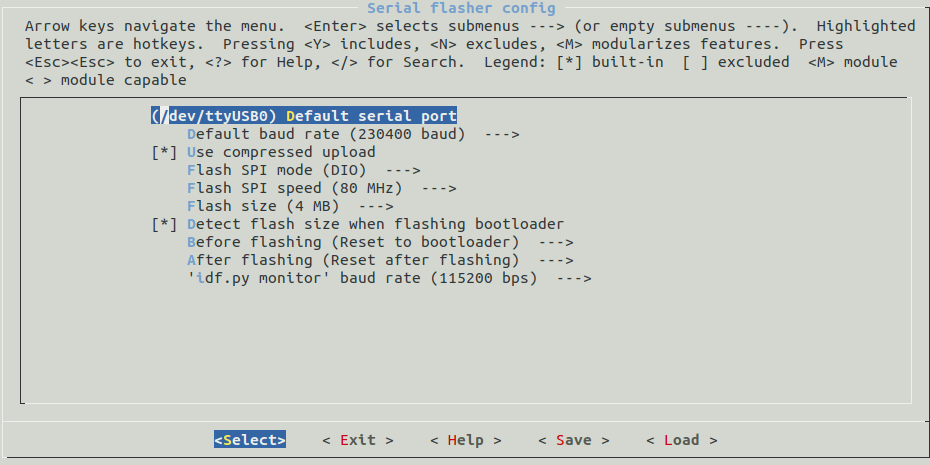Click the Load button

[681, 440]
